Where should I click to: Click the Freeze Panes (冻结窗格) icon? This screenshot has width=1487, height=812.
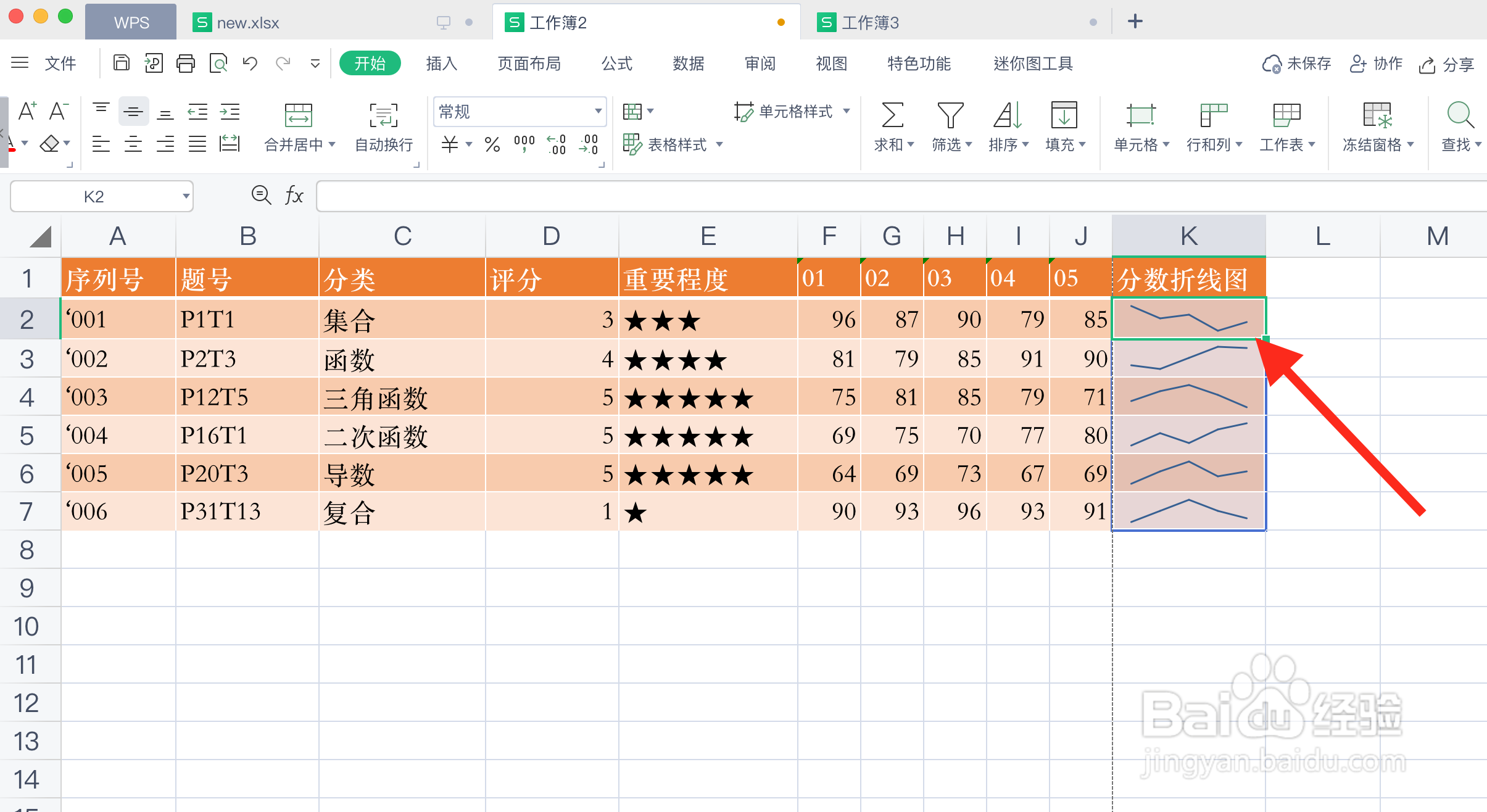pos(1377,115)
